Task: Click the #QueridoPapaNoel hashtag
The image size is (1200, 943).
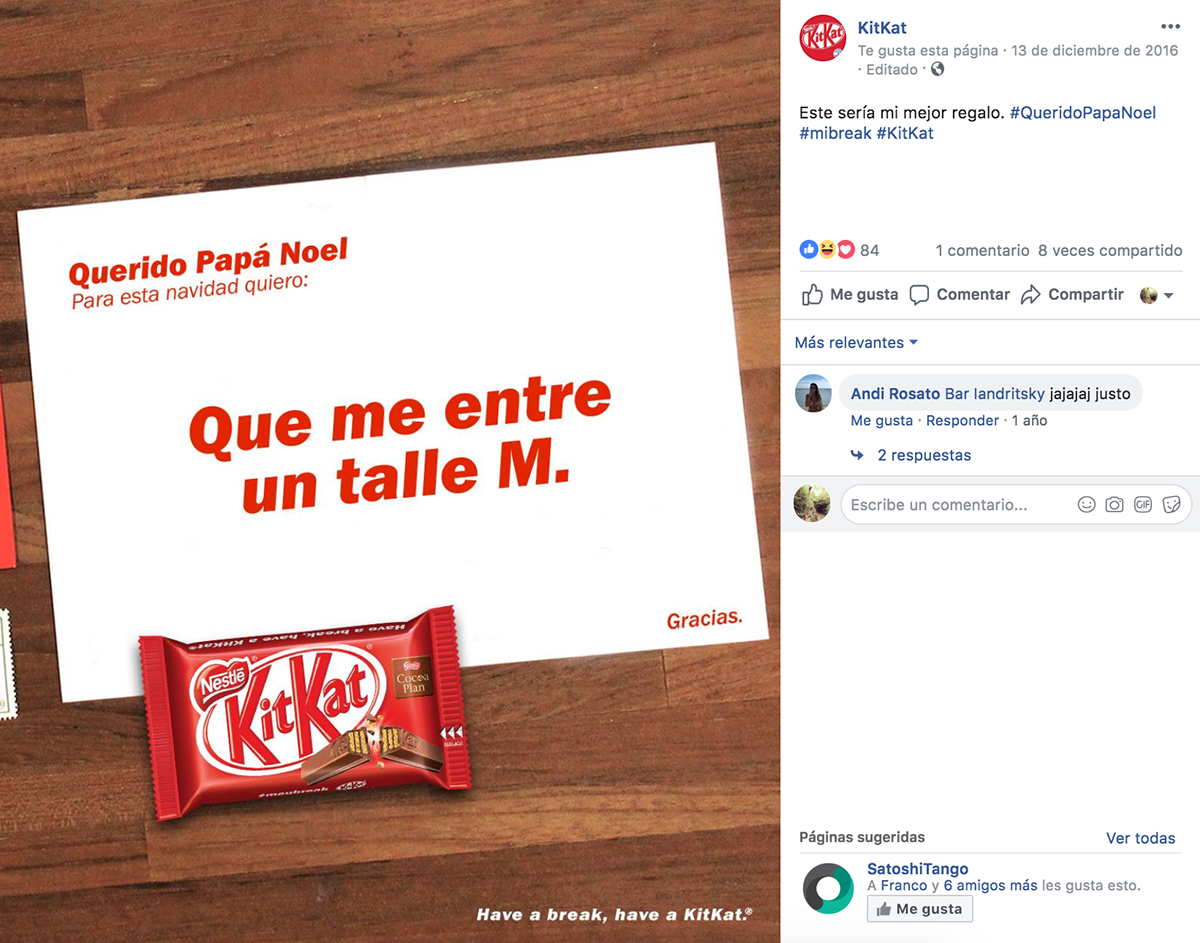Action: pyautogui.click(x=1083, y=113)
